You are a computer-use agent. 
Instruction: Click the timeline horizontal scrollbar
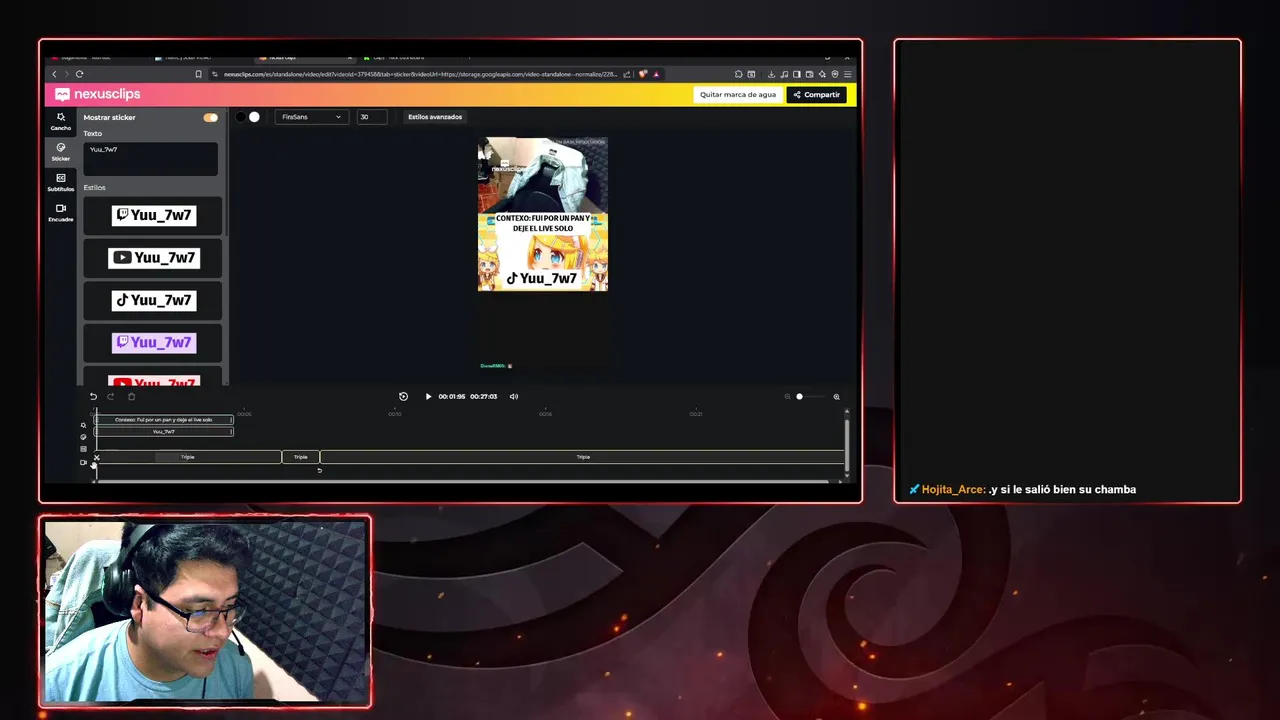tap(462, 481)
